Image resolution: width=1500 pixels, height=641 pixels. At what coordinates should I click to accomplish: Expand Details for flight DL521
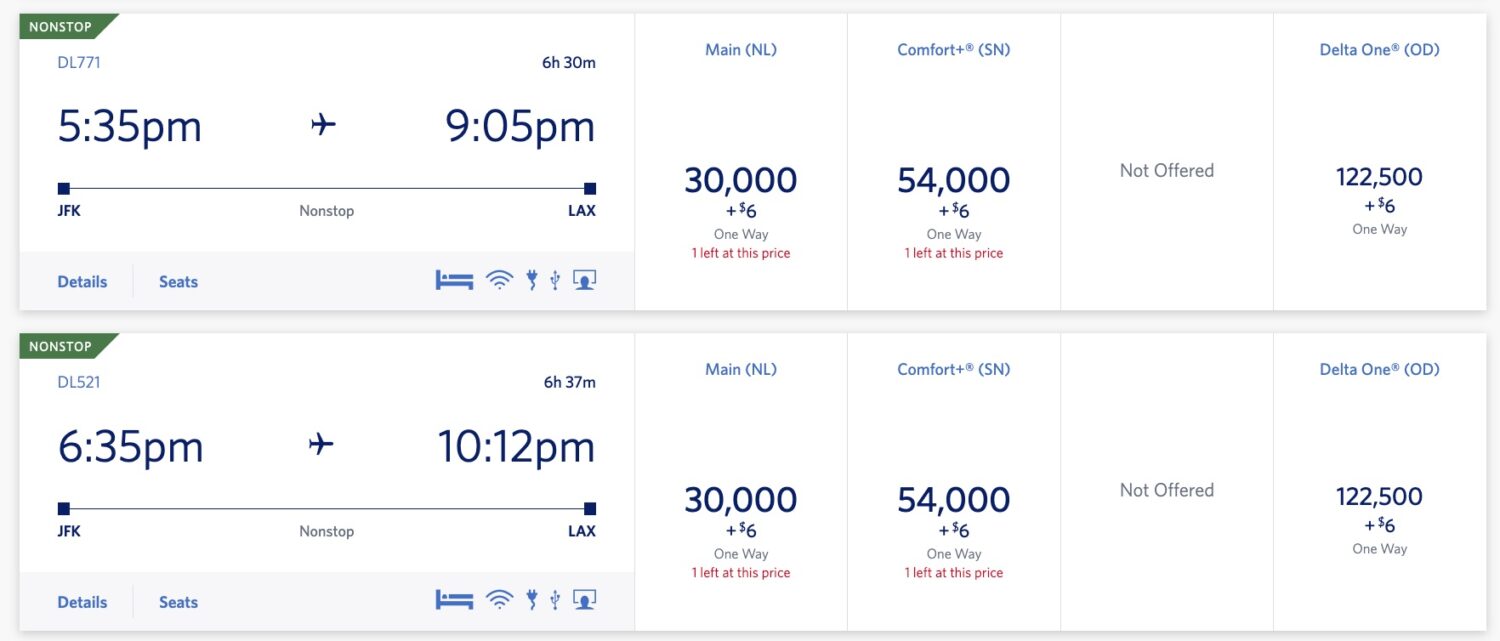pyautogui.click(x=81, y=601)
